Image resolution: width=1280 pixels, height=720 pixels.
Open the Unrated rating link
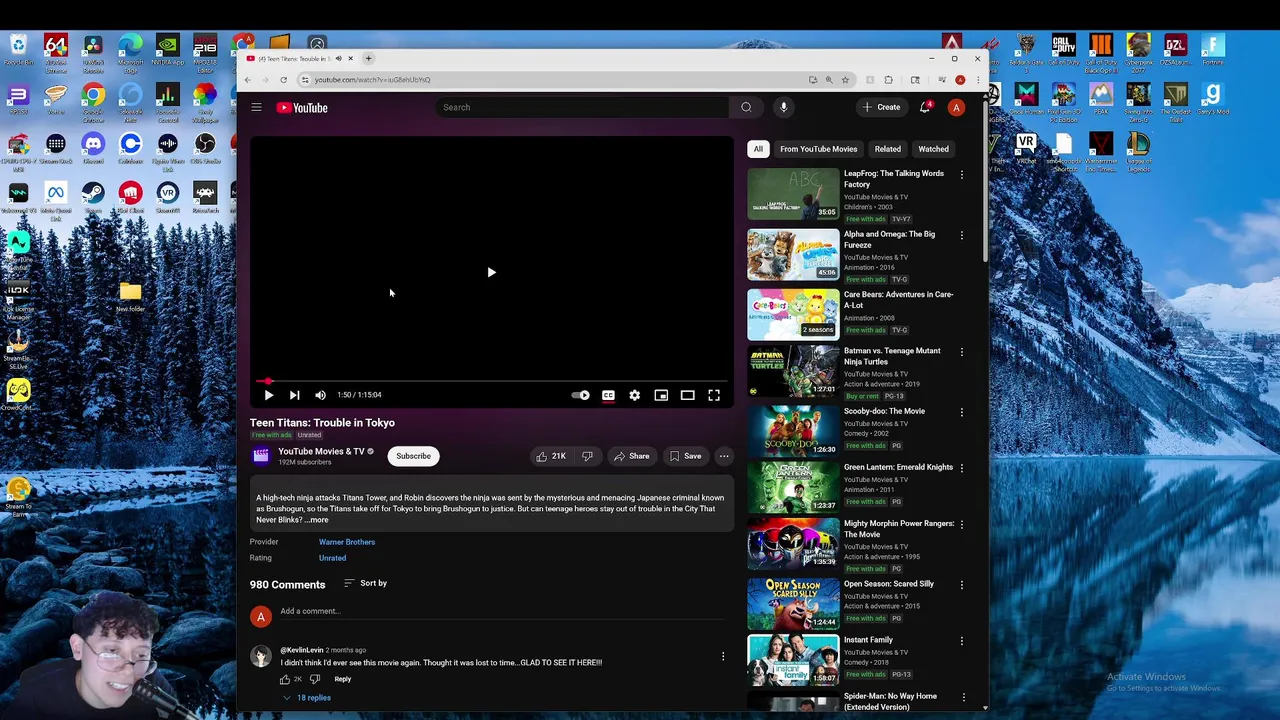332,558
